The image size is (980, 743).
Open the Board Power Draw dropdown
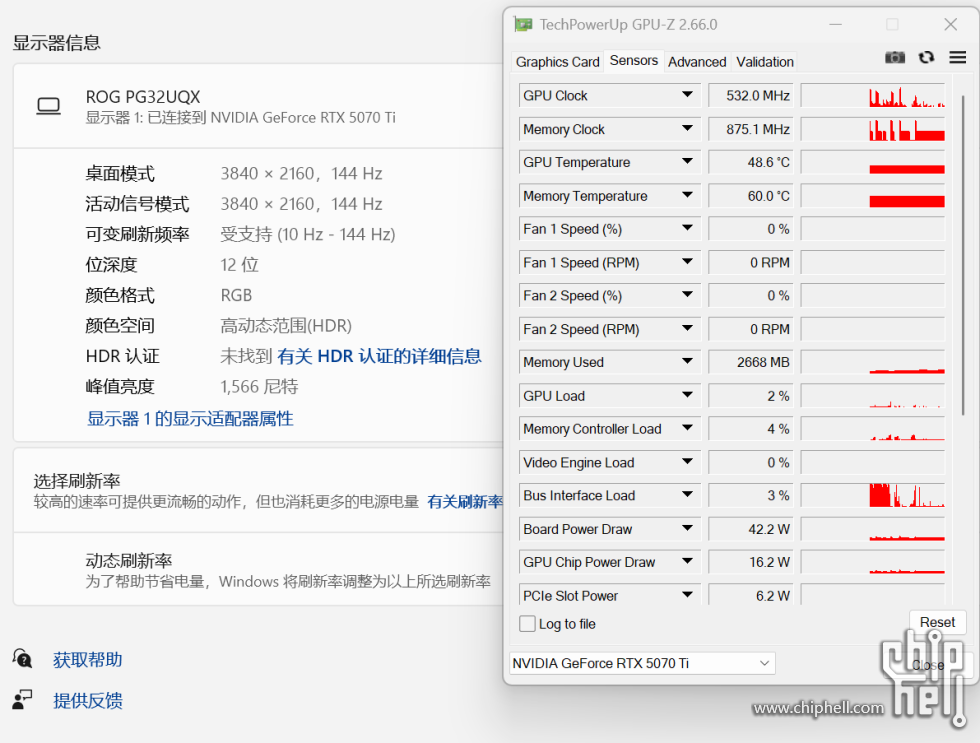(688, 529)
